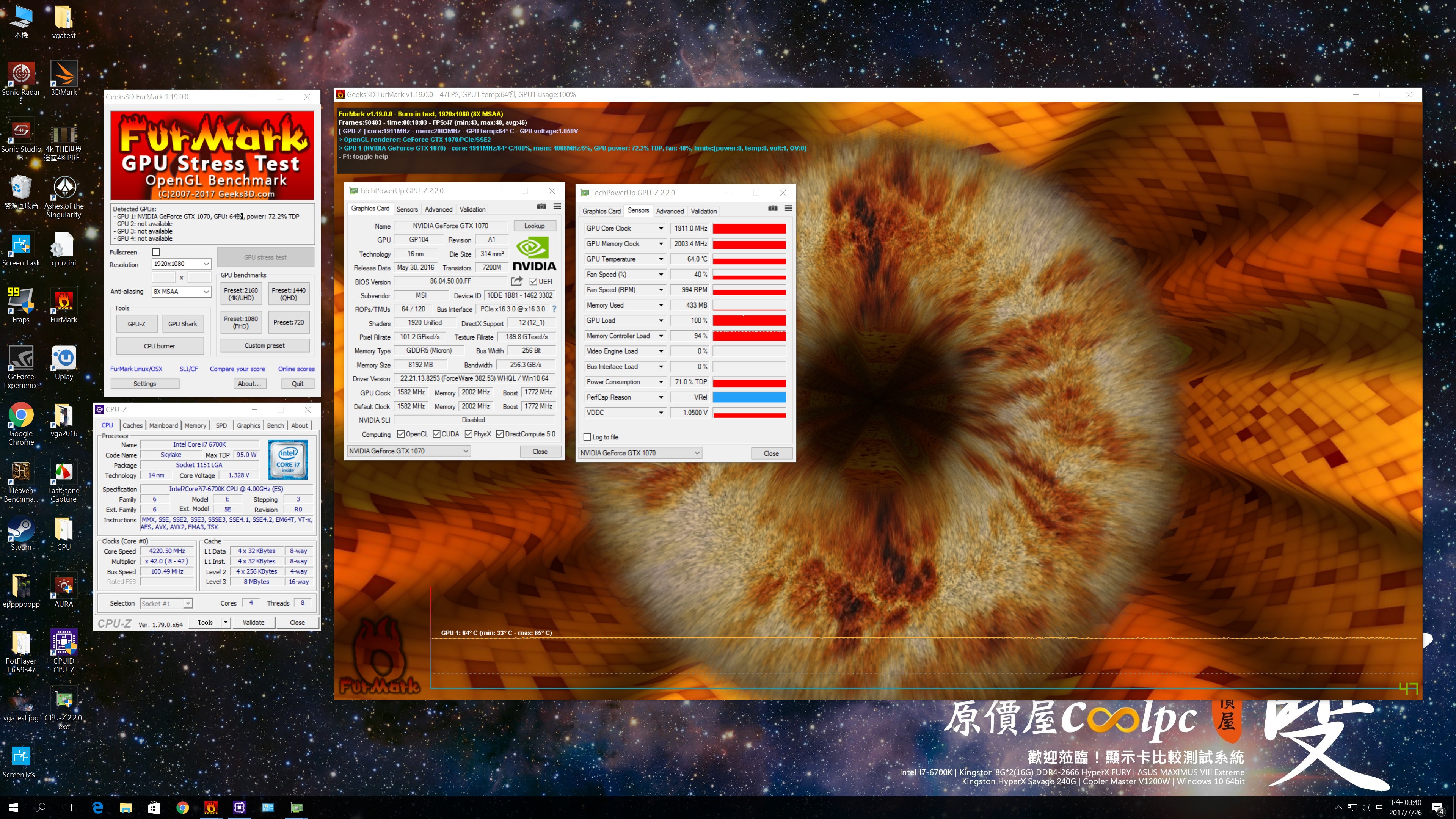Click the Preset:1080 (FHD) benchmark button
The height and width of the screenshot is (819, 1456).
(x=241, y=322)
